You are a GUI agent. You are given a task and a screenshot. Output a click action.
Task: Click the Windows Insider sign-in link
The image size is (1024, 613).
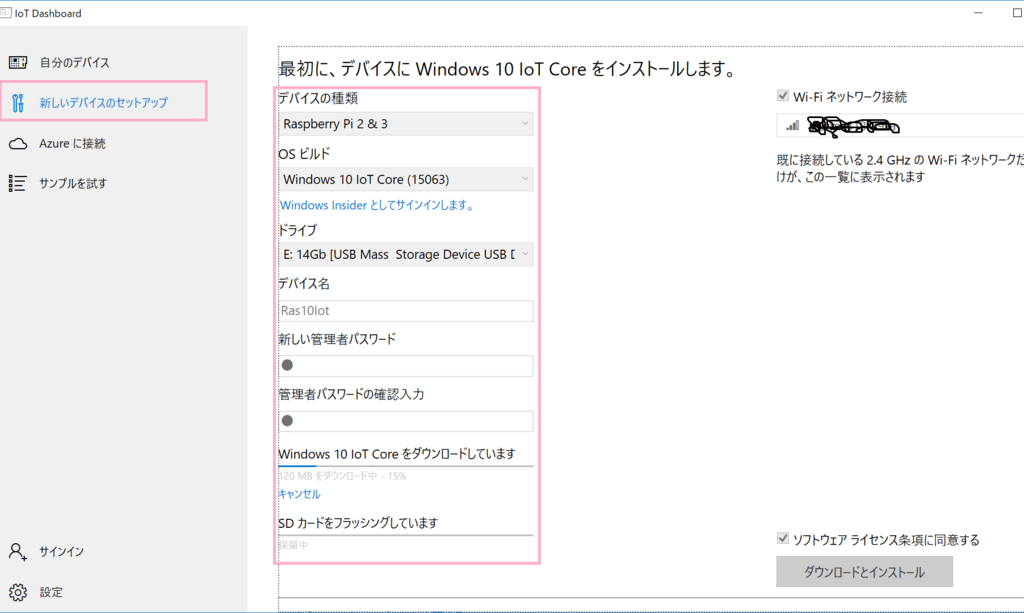377,205
